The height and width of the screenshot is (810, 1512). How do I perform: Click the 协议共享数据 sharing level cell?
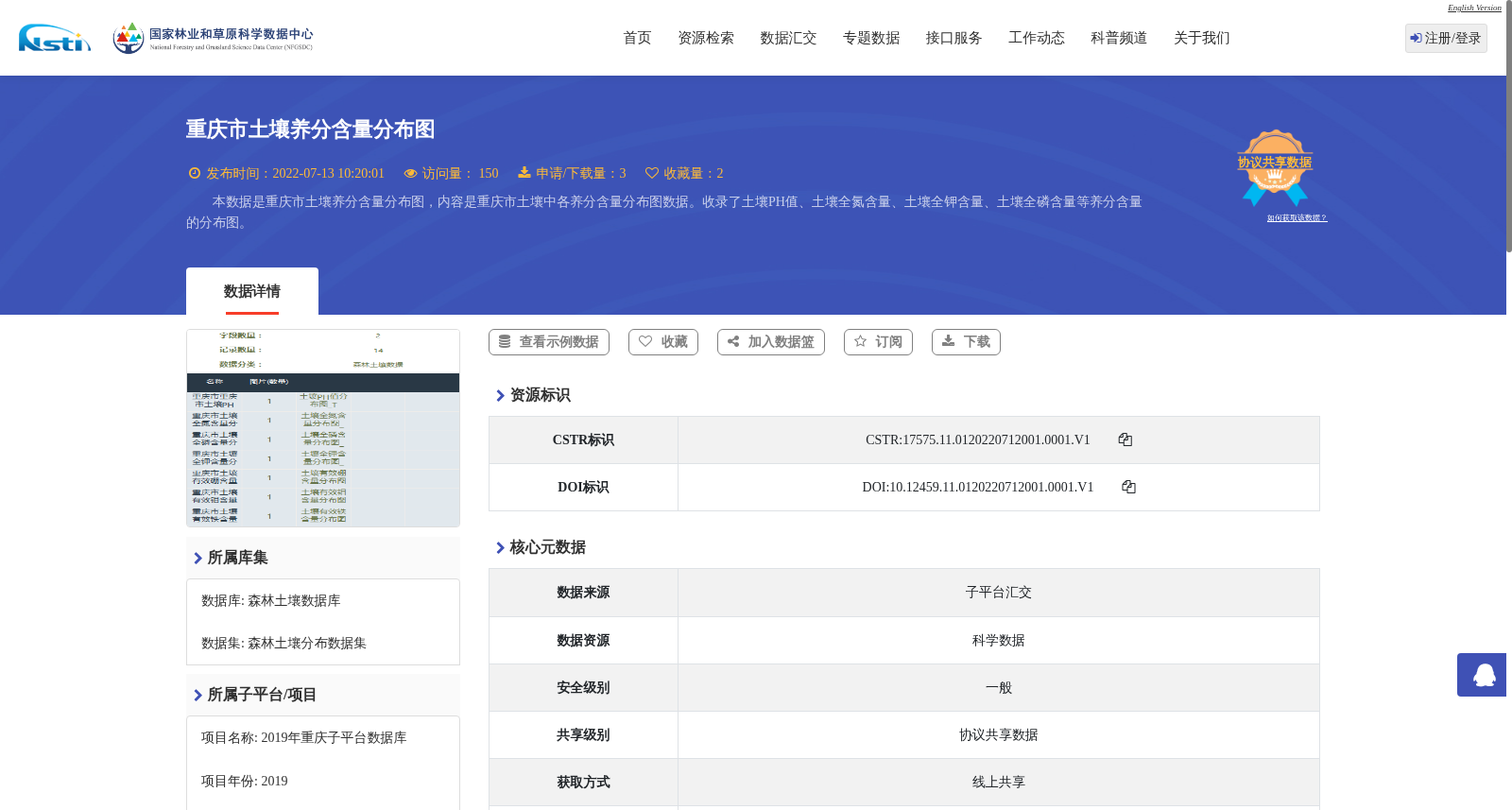click(999, 735)
